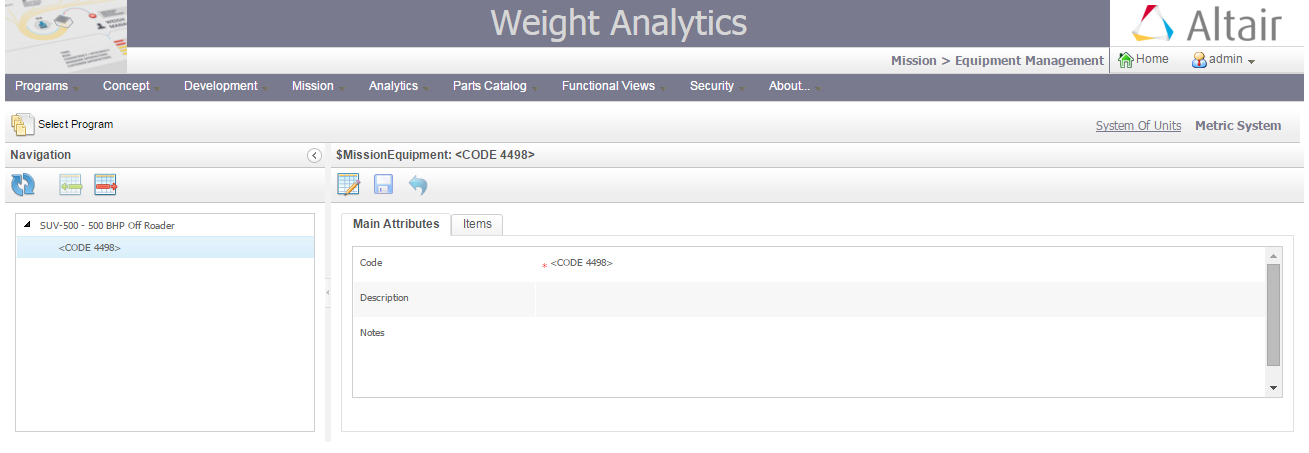Select the <CODE 4498> tree item
Viewport: 1309px width, 453px height.
[165, 247]
